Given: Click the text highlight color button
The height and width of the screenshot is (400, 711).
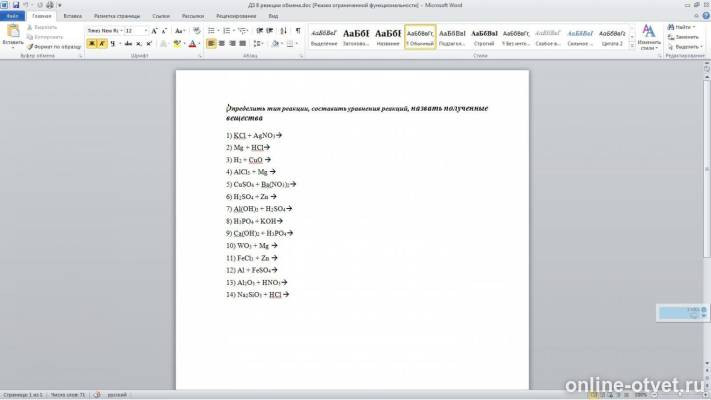Looking at the screenshot, I should coord(176,44).
